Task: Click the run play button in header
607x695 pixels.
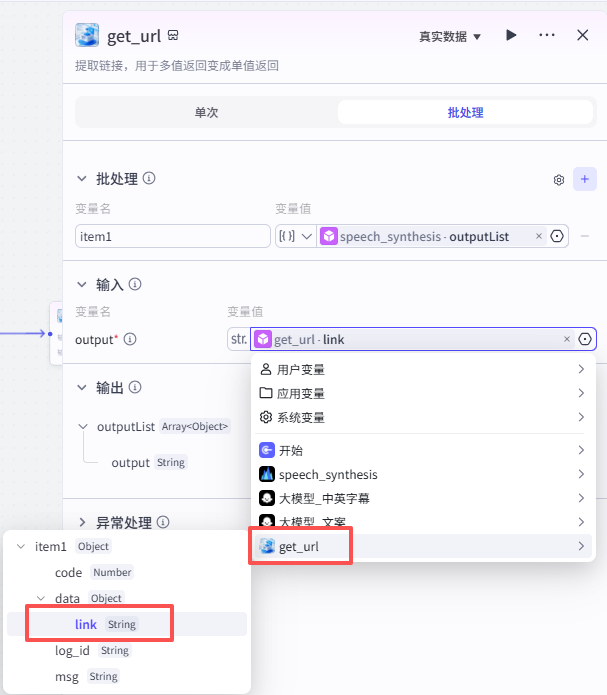Action: [x=511, y=36]
